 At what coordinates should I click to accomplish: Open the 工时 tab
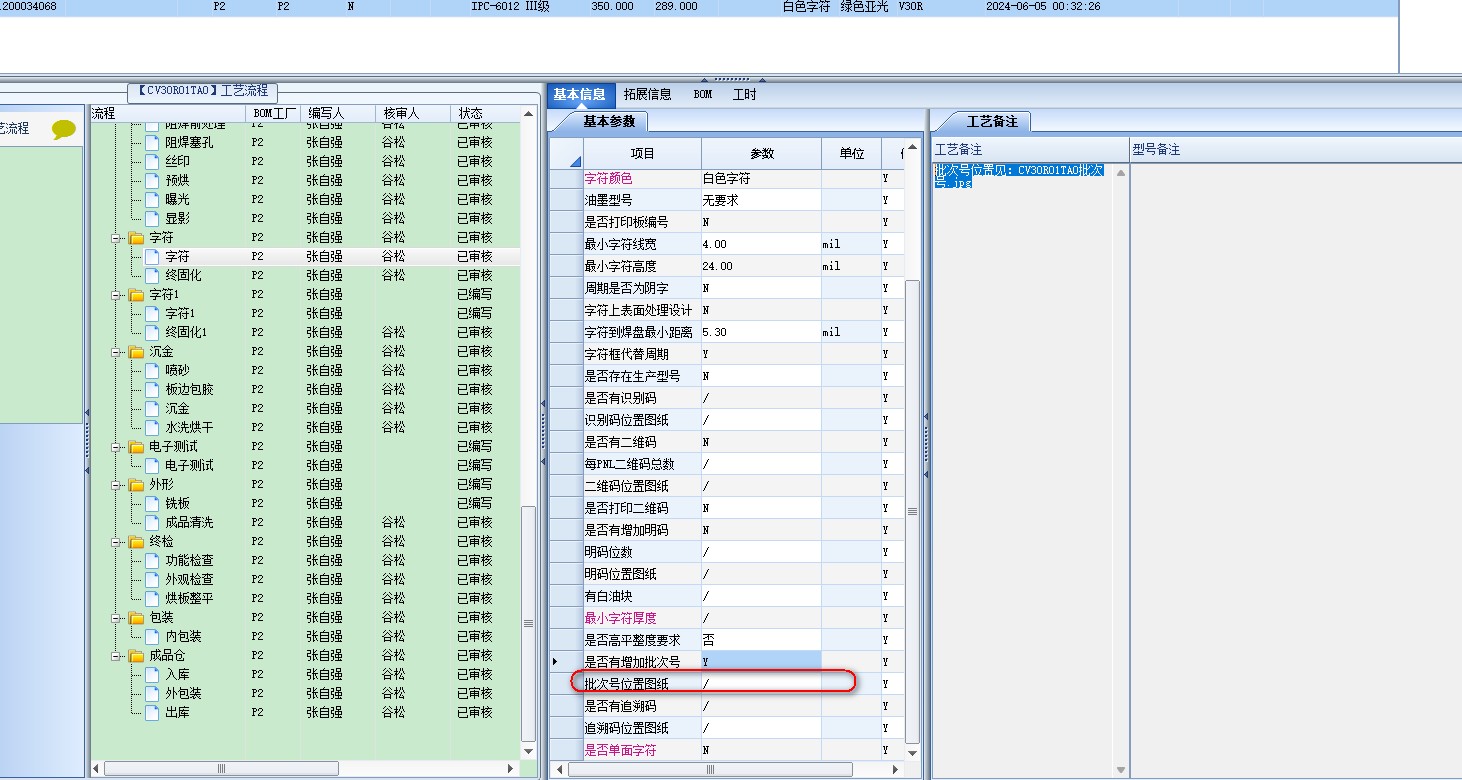744,95
